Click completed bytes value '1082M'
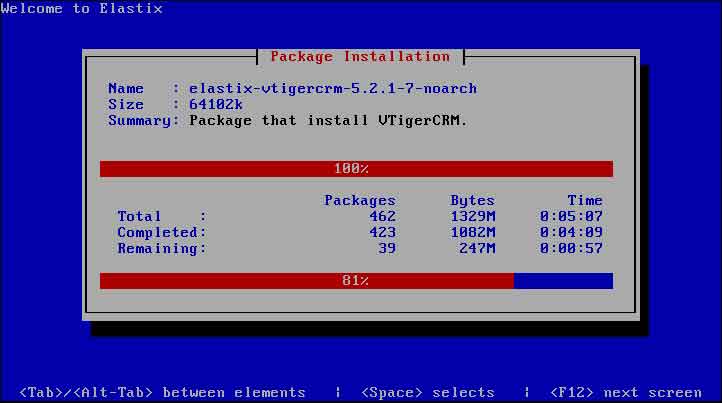The width and height of the screenshot is (722, 403). pyautogui.click(x=473, y=232)
